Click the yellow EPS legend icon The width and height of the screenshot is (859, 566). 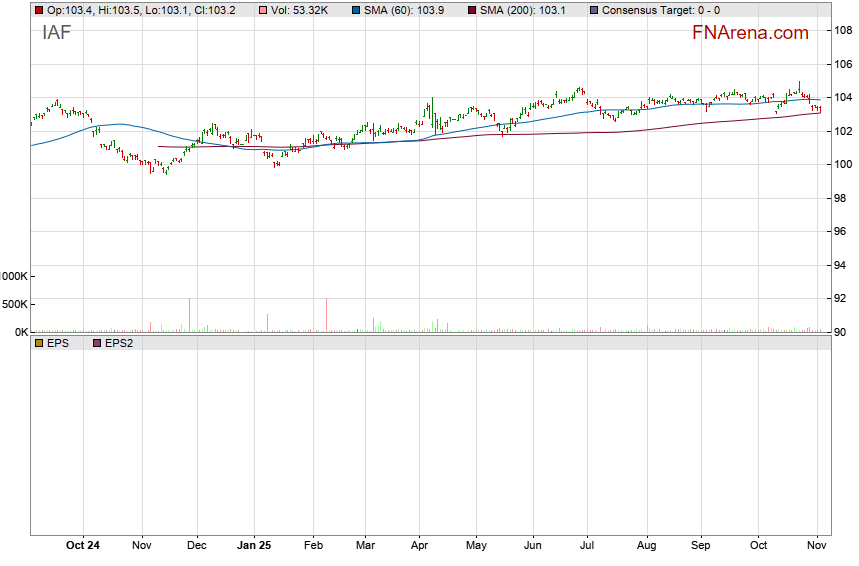point(39,343)
